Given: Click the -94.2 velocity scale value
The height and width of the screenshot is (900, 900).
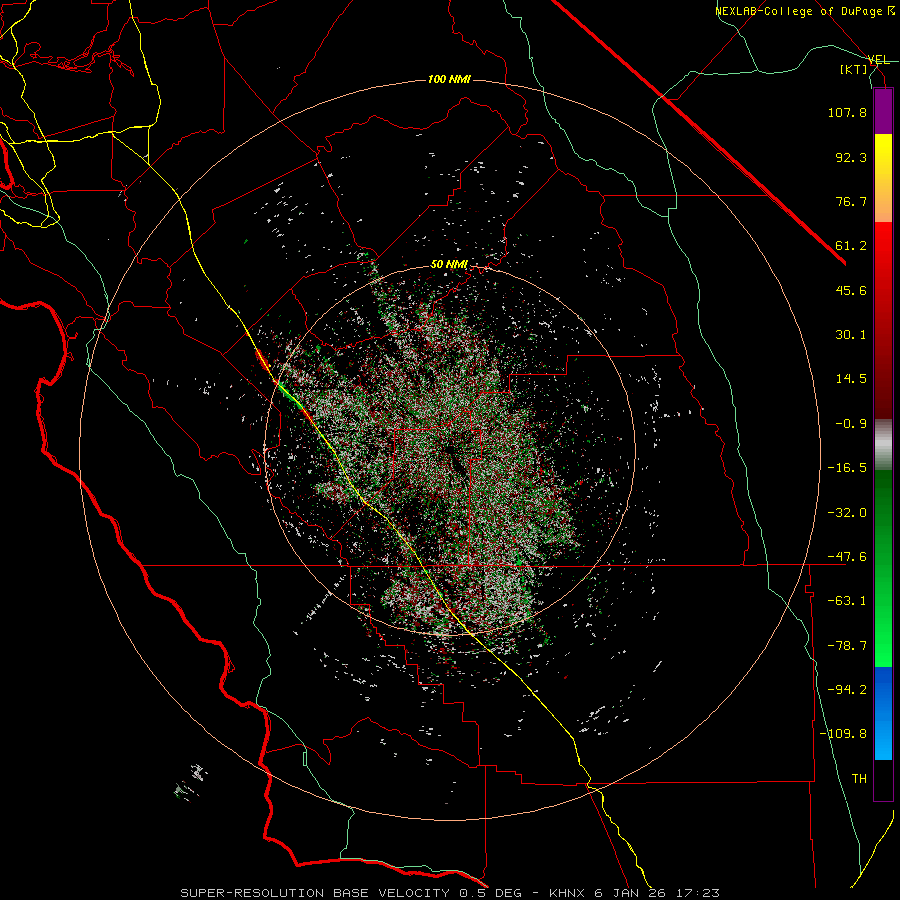Looking at the screenshot, I should [847, 690].
